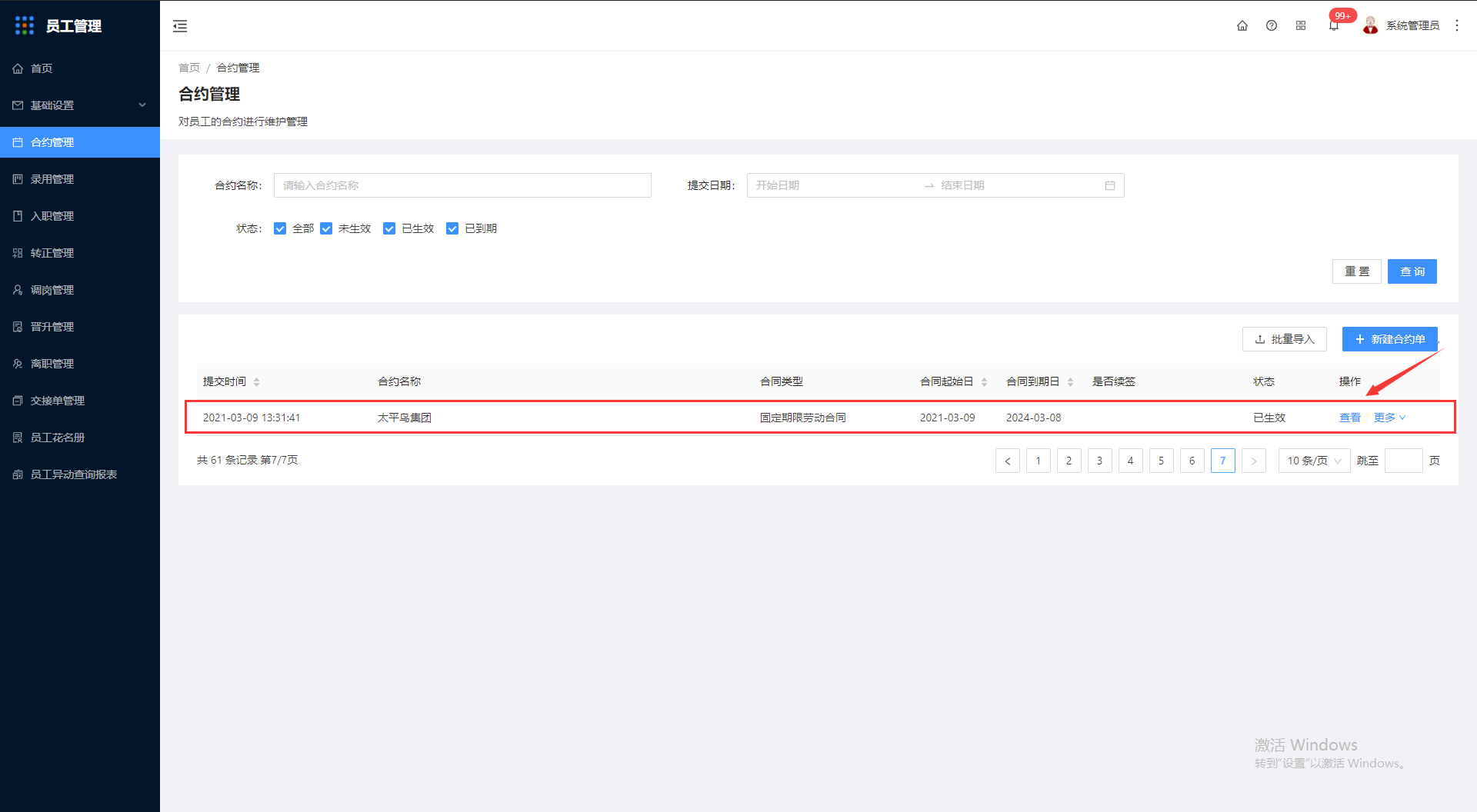Open 员工花名册 in the sidebar
The height and width of the screenshot is (812, 1477).
[80, 438]
